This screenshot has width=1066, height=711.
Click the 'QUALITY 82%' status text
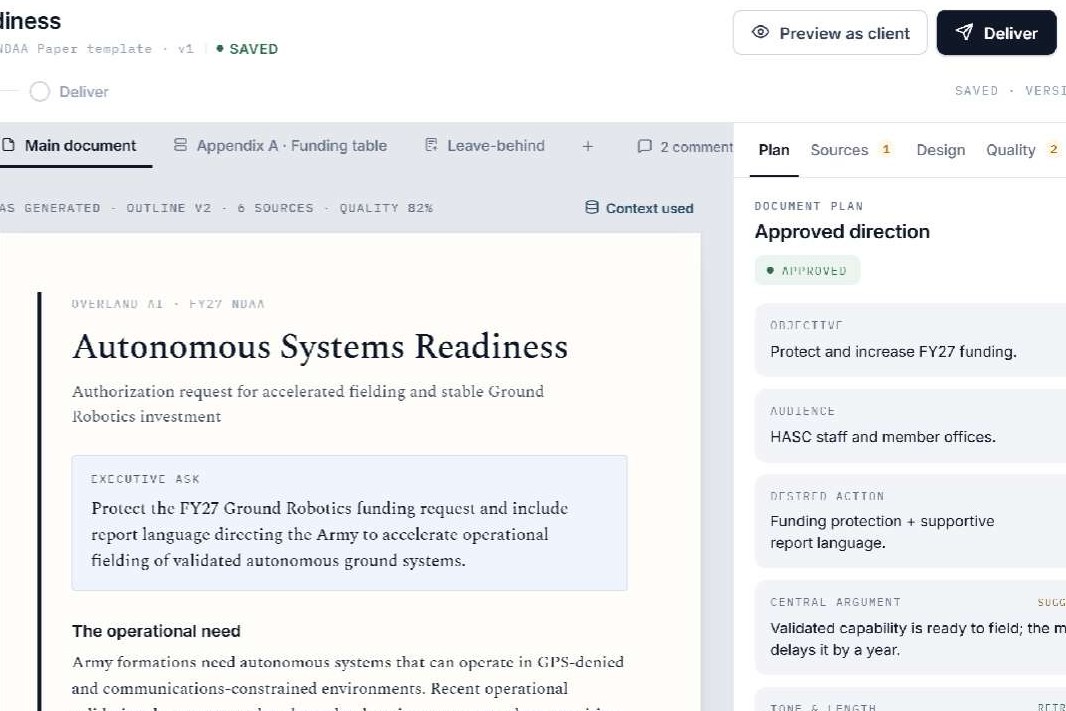(386, 208)
